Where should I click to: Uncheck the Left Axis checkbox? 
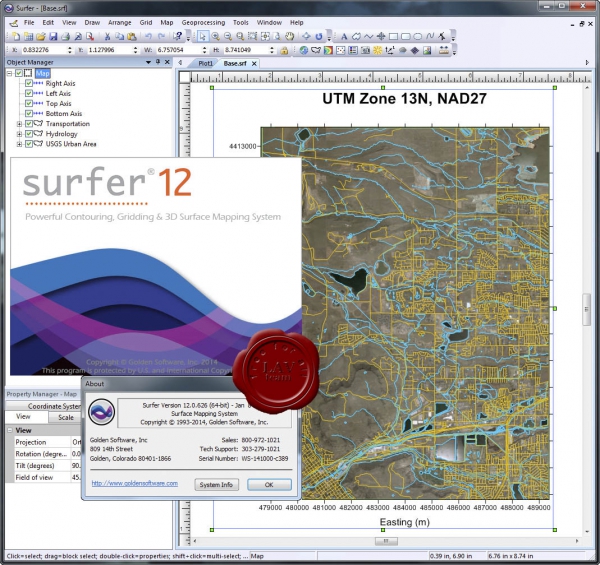tap(29, 93)
